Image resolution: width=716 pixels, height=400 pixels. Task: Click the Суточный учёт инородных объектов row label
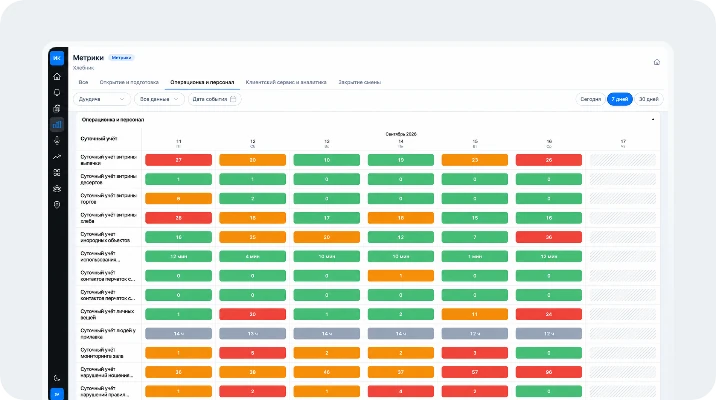[x=105, y=237]
